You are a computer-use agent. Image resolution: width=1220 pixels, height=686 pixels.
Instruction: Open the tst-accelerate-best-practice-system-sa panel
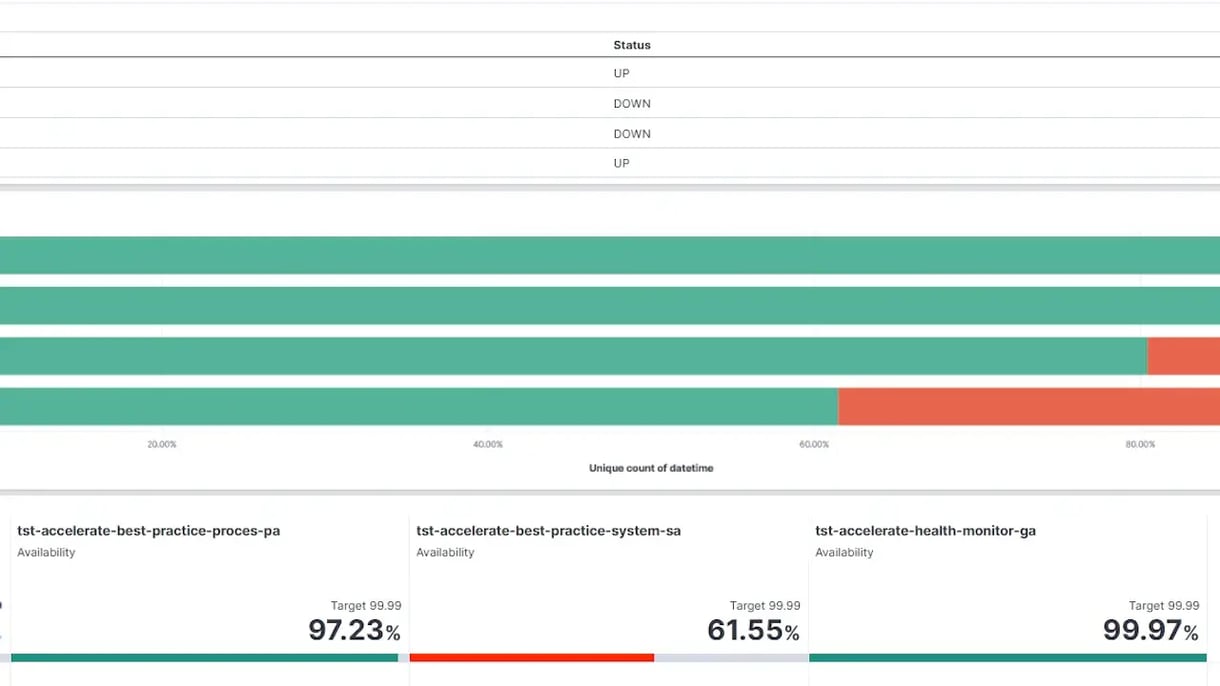click(548, 530)
